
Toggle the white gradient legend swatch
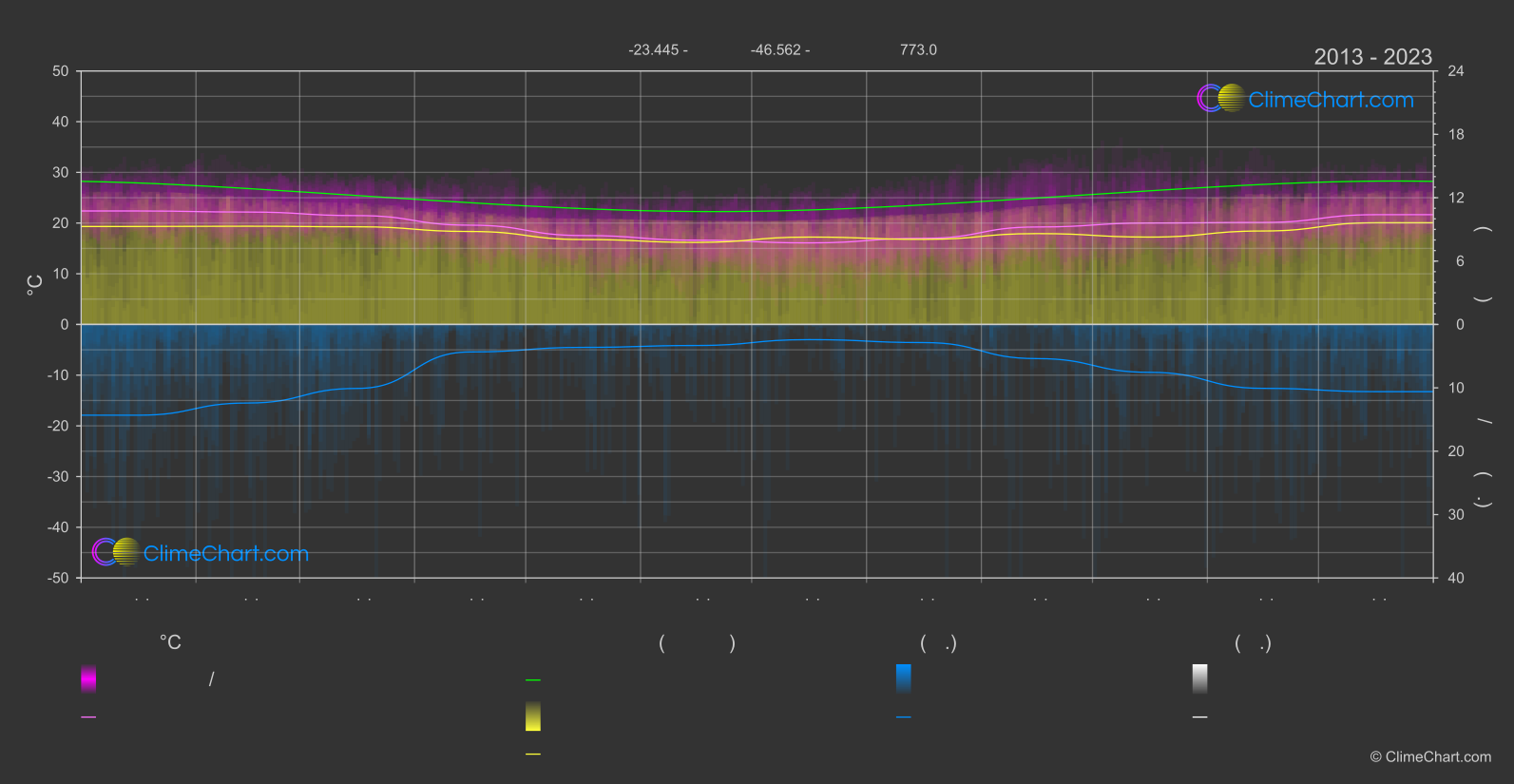tap(1200, 679)
